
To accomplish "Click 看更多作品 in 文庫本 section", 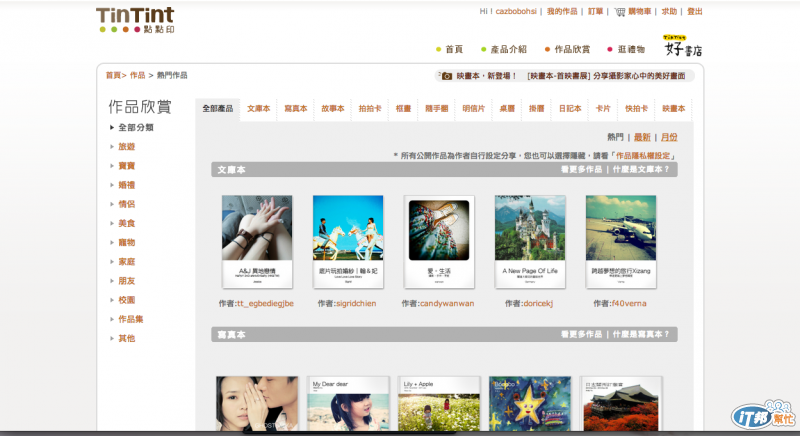I will 581,169.
